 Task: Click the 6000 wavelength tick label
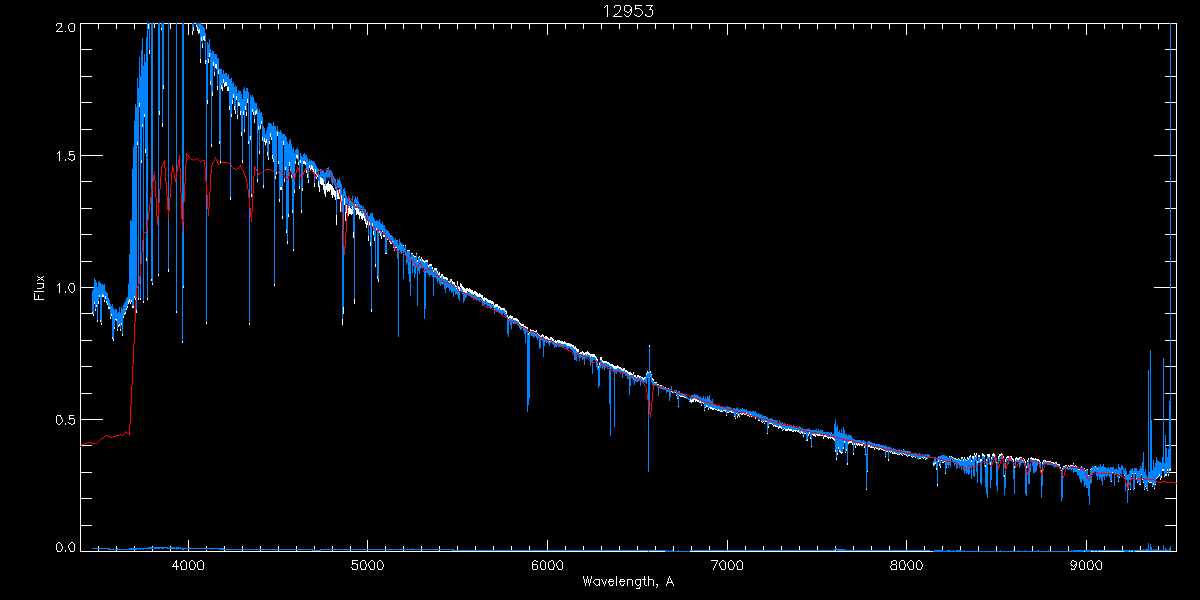(547, 566)
